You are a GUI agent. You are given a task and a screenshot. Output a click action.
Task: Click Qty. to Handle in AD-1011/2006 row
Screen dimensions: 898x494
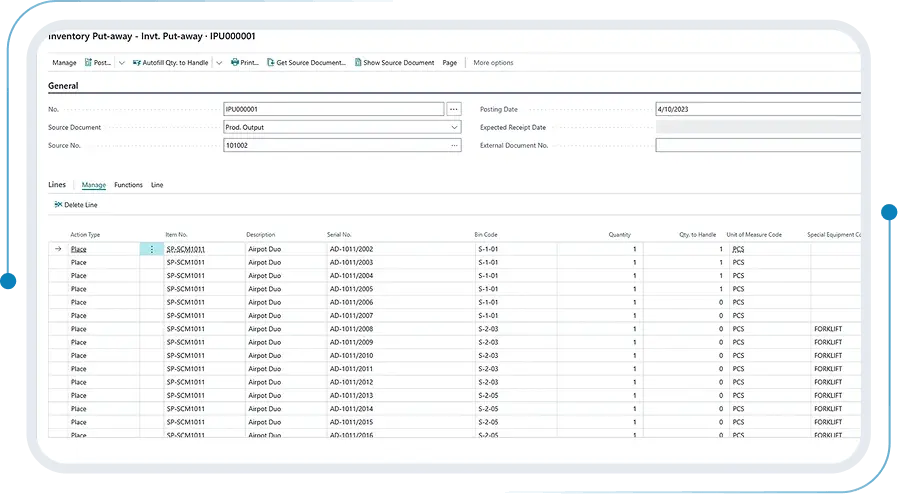[721, 302]
